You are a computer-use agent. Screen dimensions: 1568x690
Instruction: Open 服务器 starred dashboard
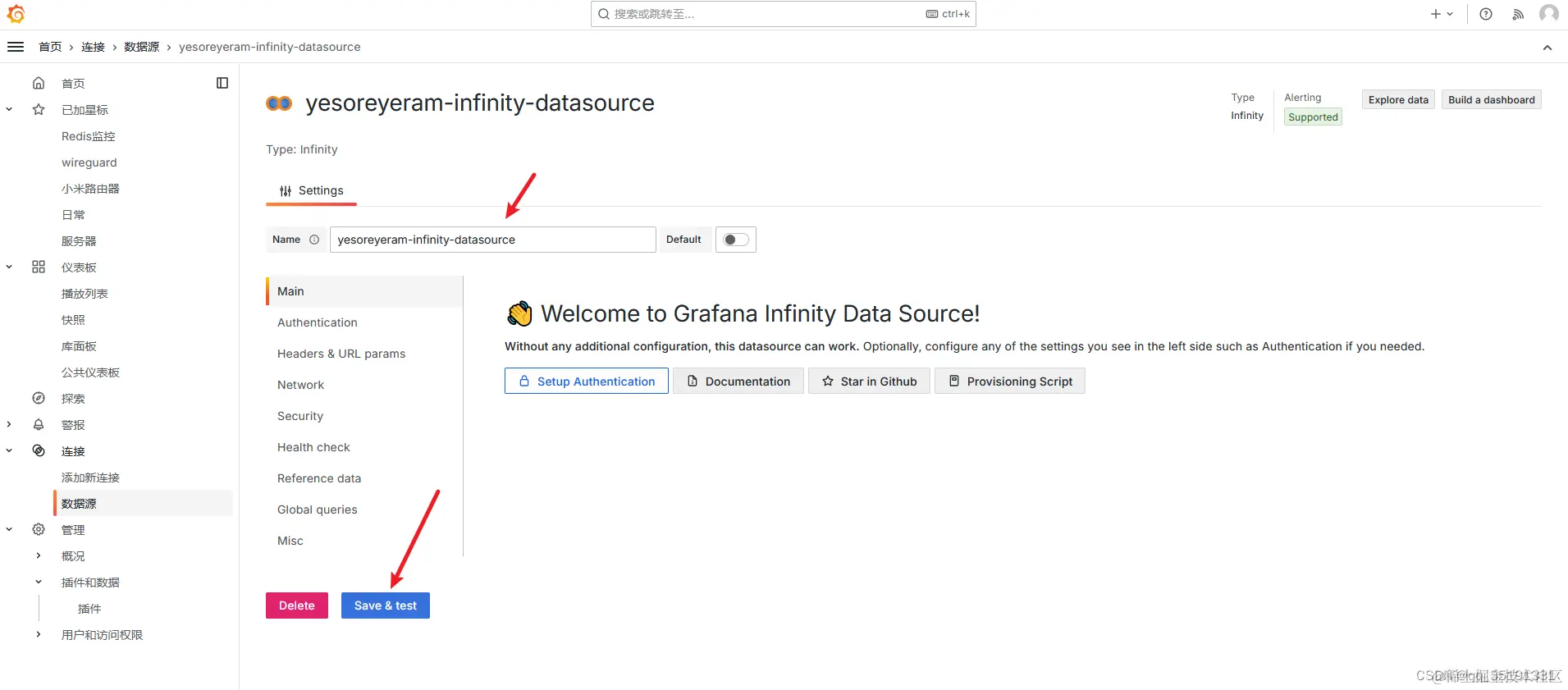[79, 241]
